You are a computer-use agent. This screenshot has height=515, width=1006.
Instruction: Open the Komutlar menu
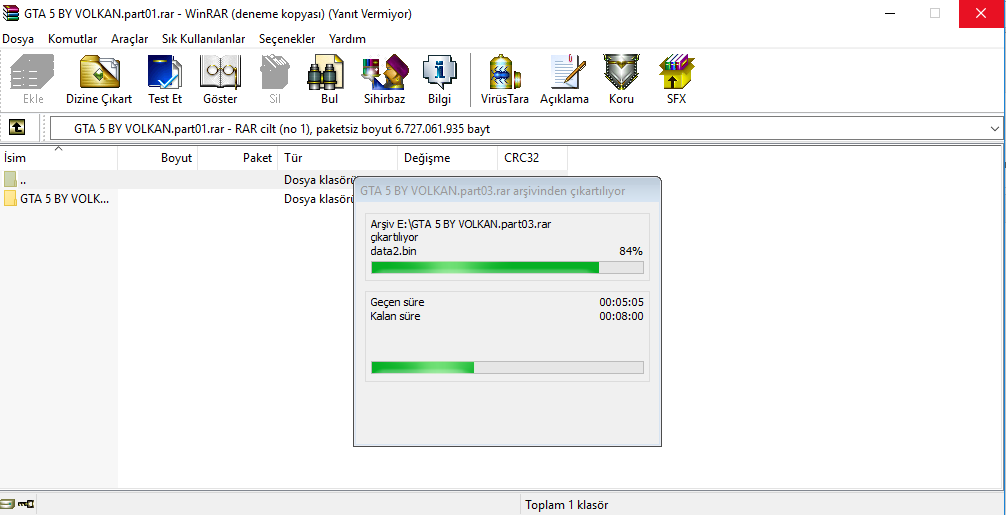[x=72, y=39]
